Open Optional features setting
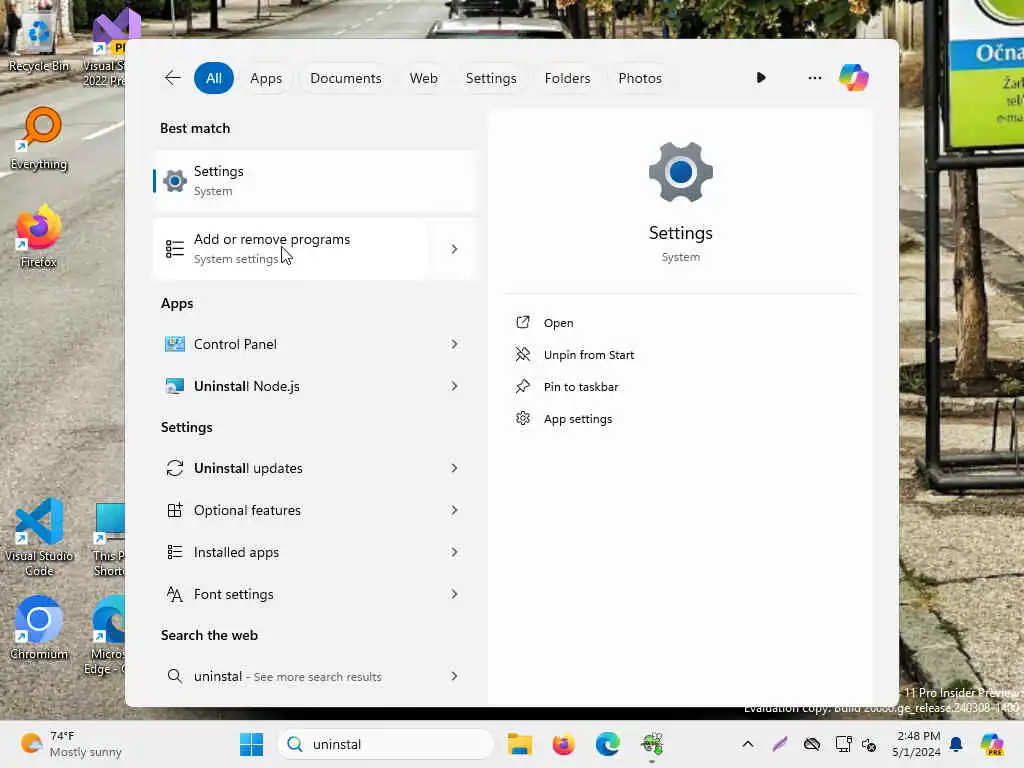The width and height of the screenshot is (1024, 768). 291,510
